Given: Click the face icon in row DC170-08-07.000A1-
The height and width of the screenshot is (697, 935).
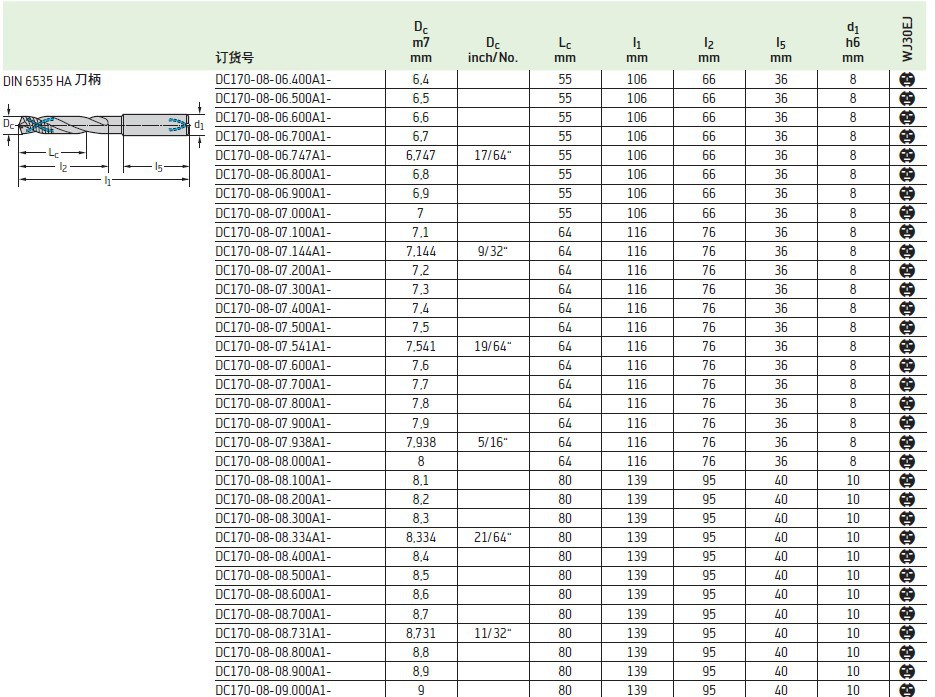Looking at the screenshot, I should [906, 213].
